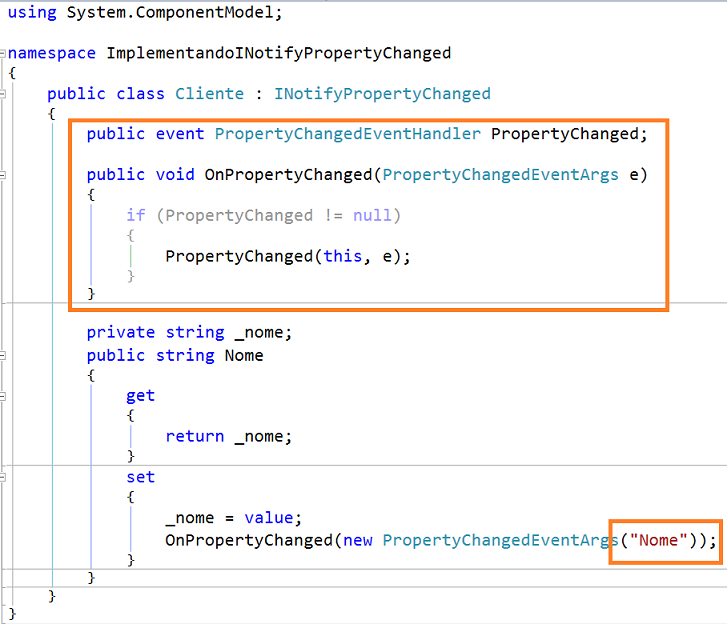This screenshot has width=727, height=624.
Task: Collapse the set accessor outlining toggle
Action: (2, 478)
